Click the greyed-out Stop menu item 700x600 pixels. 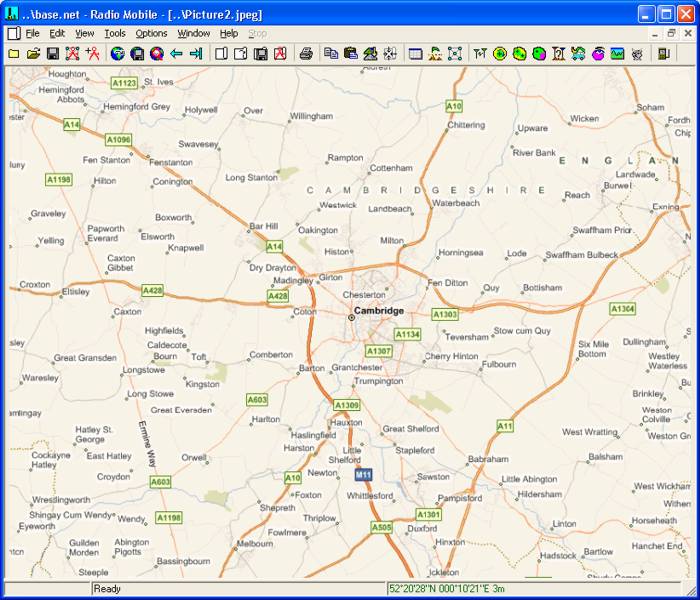(257, 33)
